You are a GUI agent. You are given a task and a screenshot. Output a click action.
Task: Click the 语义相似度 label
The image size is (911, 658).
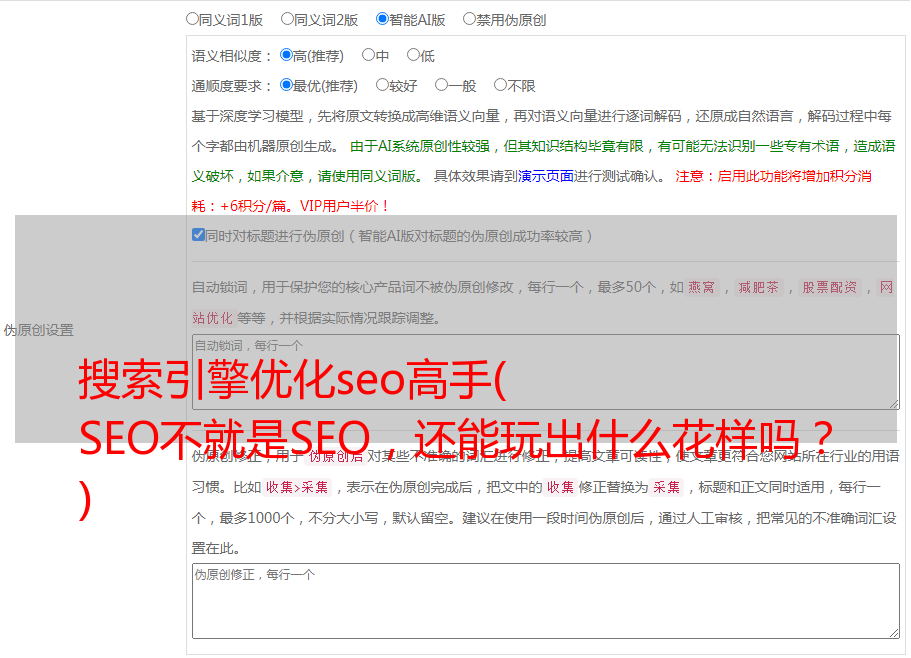(x=232, y=56)
